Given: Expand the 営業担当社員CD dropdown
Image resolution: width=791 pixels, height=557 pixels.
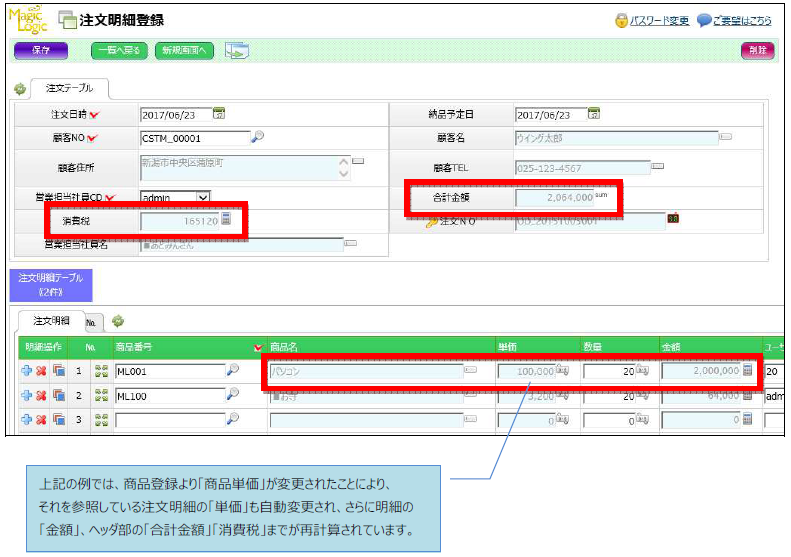Looking at the screenshot, I should 203,198.
